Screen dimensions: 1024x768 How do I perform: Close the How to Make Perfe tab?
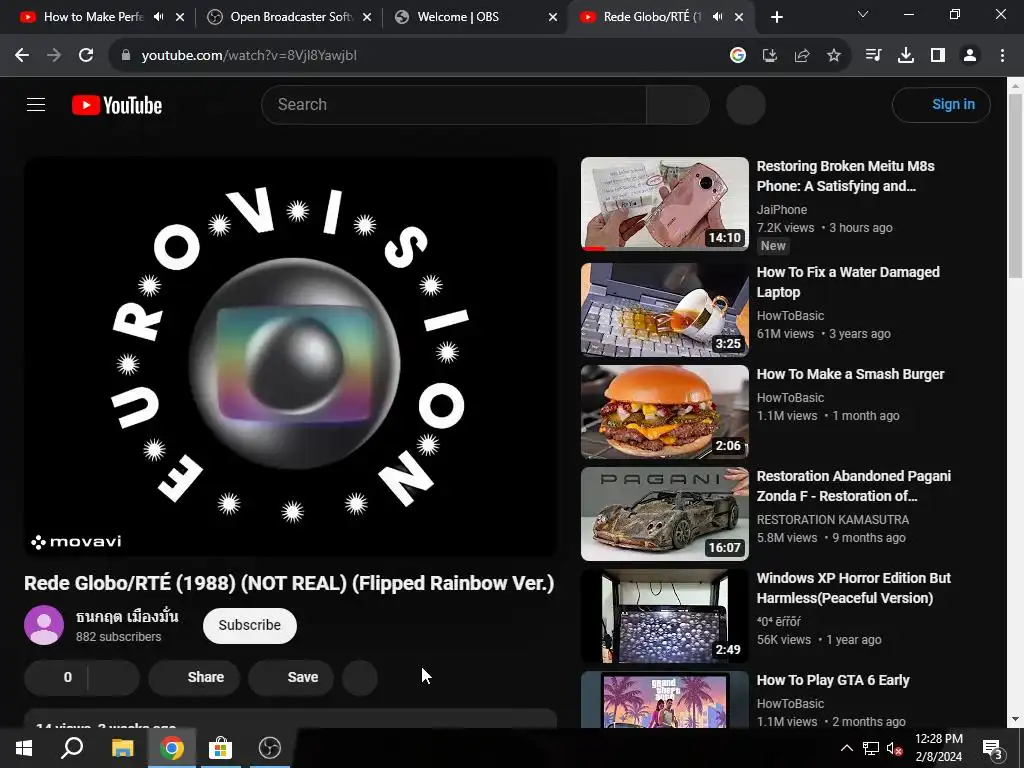click(x=180, y=17)
